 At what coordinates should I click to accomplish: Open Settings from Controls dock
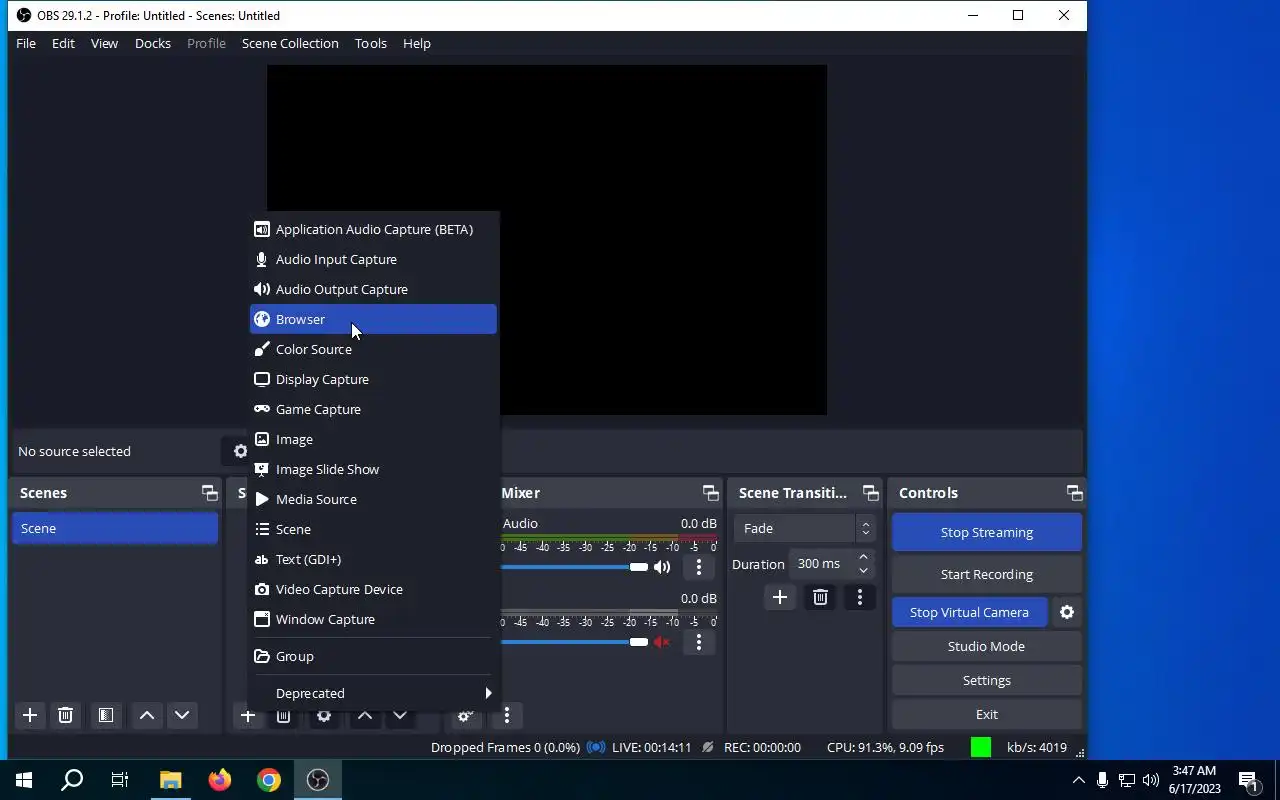click(x=987, y=680)
